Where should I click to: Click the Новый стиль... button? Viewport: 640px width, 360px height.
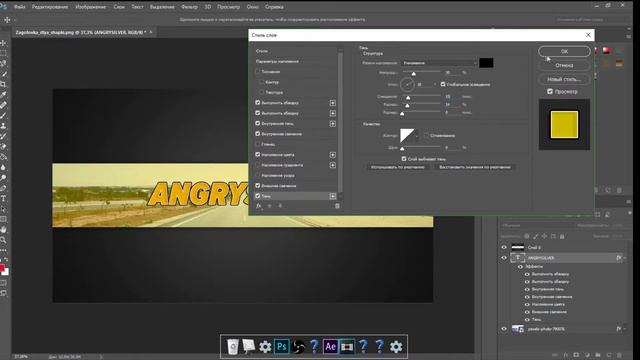coord(564,79)
